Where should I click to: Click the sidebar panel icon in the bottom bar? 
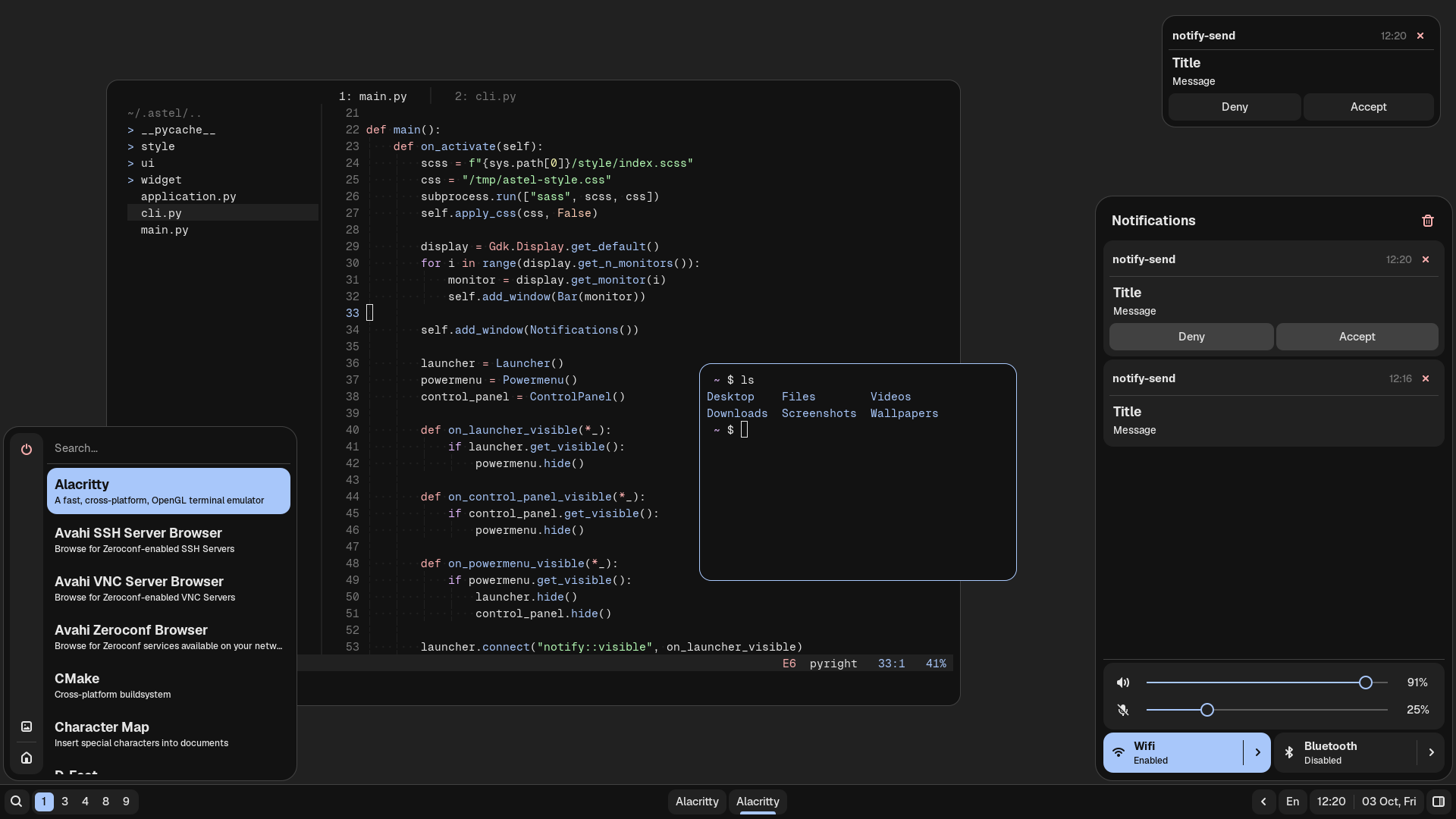coord(1438,802)
